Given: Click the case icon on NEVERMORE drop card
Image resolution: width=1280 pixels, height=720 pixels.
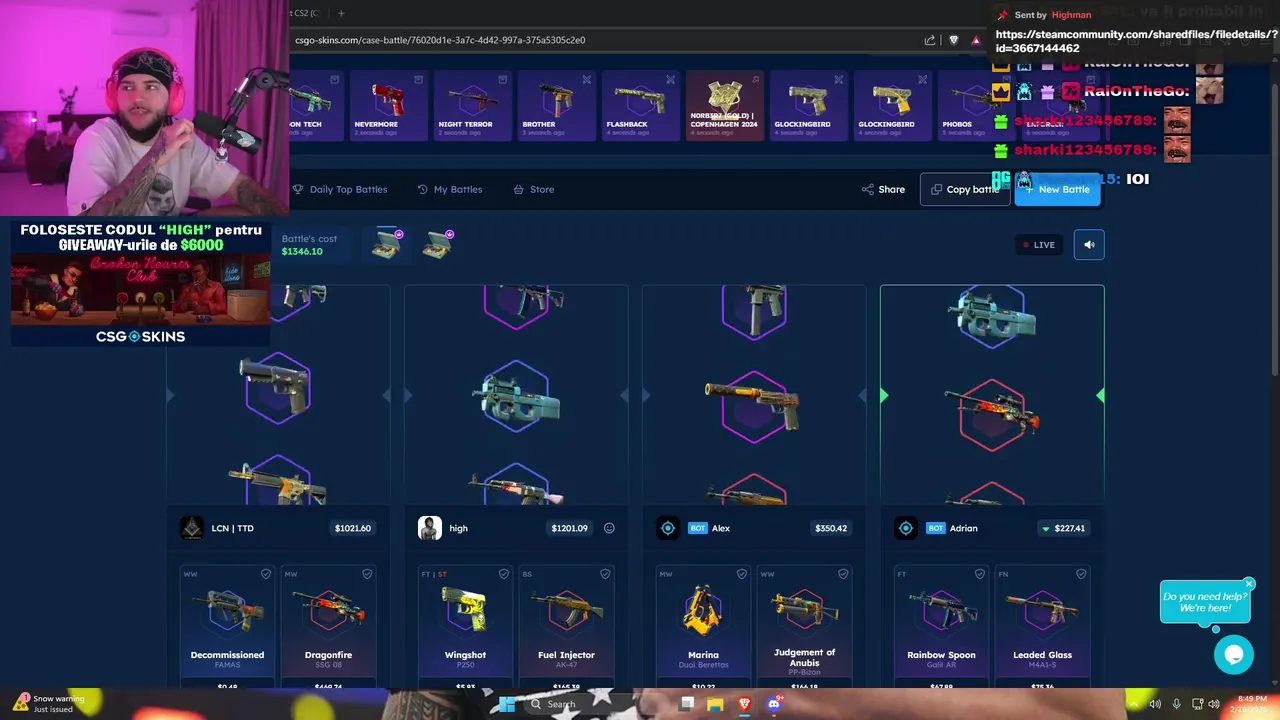Looking at the screenshot, I should point(419,80).
